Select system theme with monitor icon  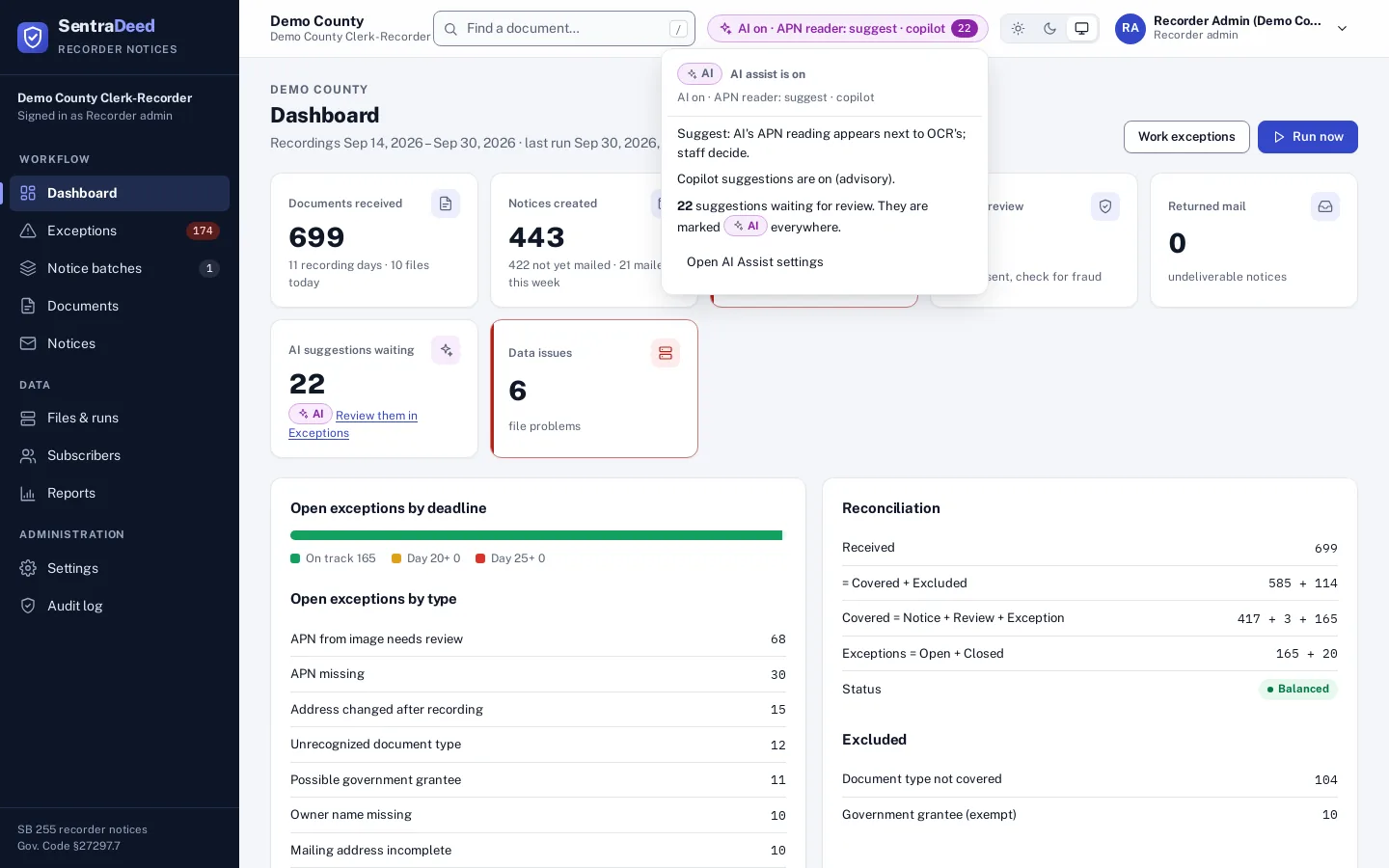coord(1082,29)
